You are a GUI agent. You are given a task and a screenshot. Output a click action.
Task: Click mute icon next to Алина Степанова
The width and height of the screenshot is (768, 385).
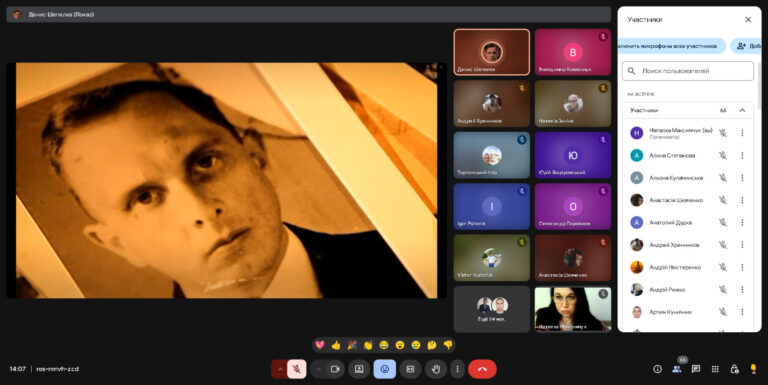[722, 155]
